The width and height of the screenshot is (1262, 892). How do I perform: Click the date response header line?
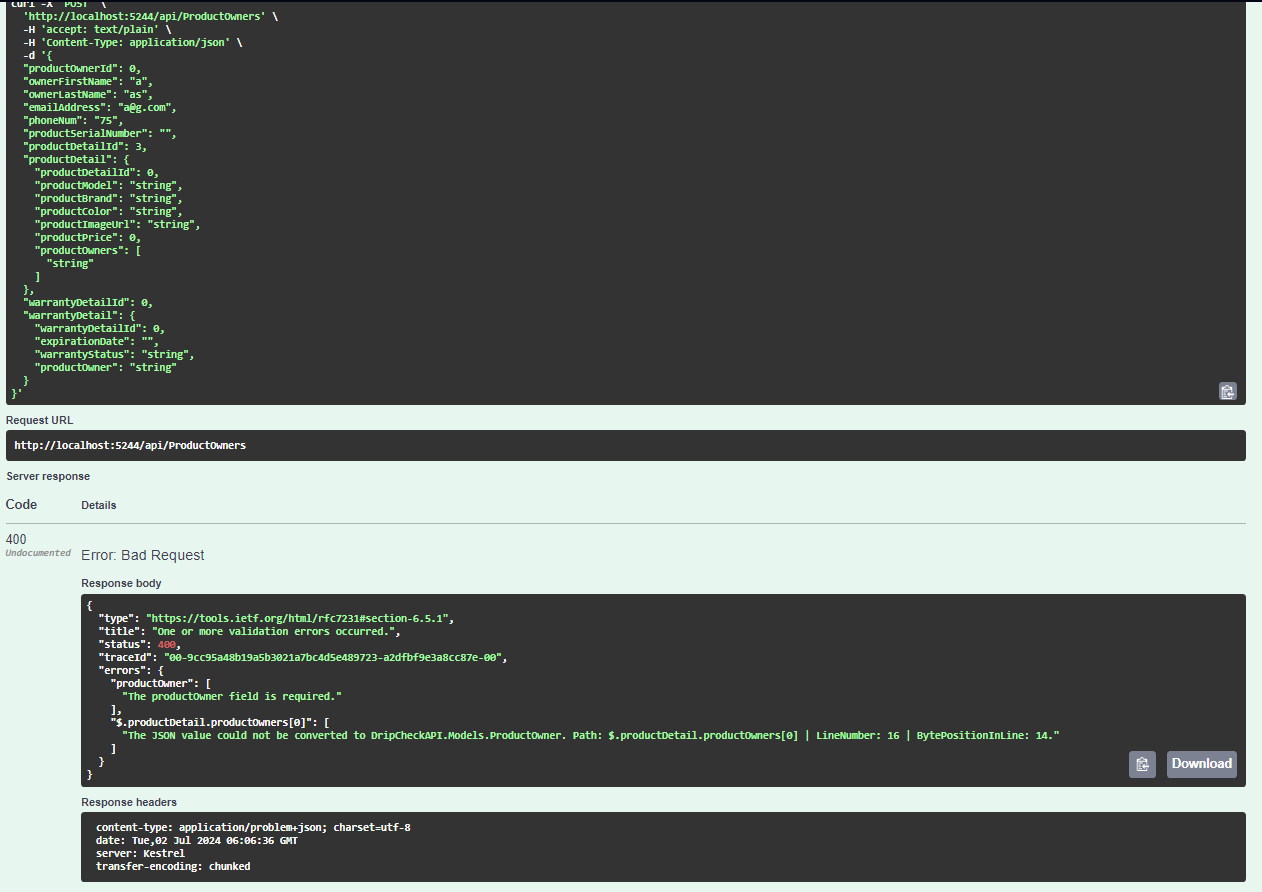click(x=197, y=841)
